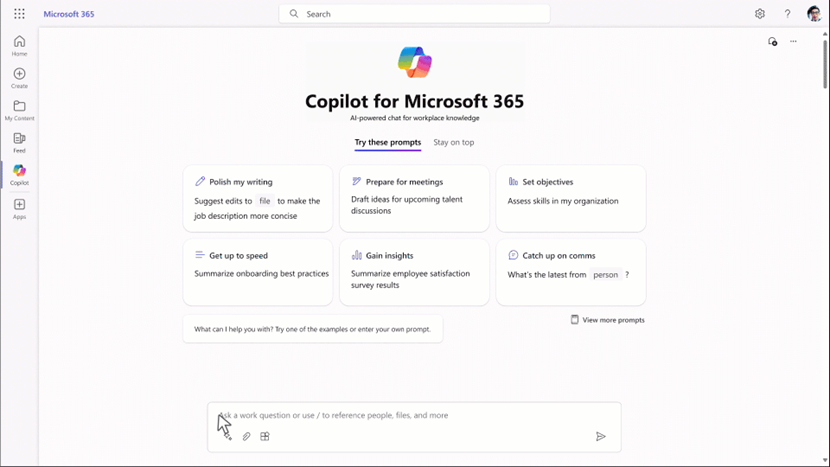Click View more prompts link

[608, 320]
